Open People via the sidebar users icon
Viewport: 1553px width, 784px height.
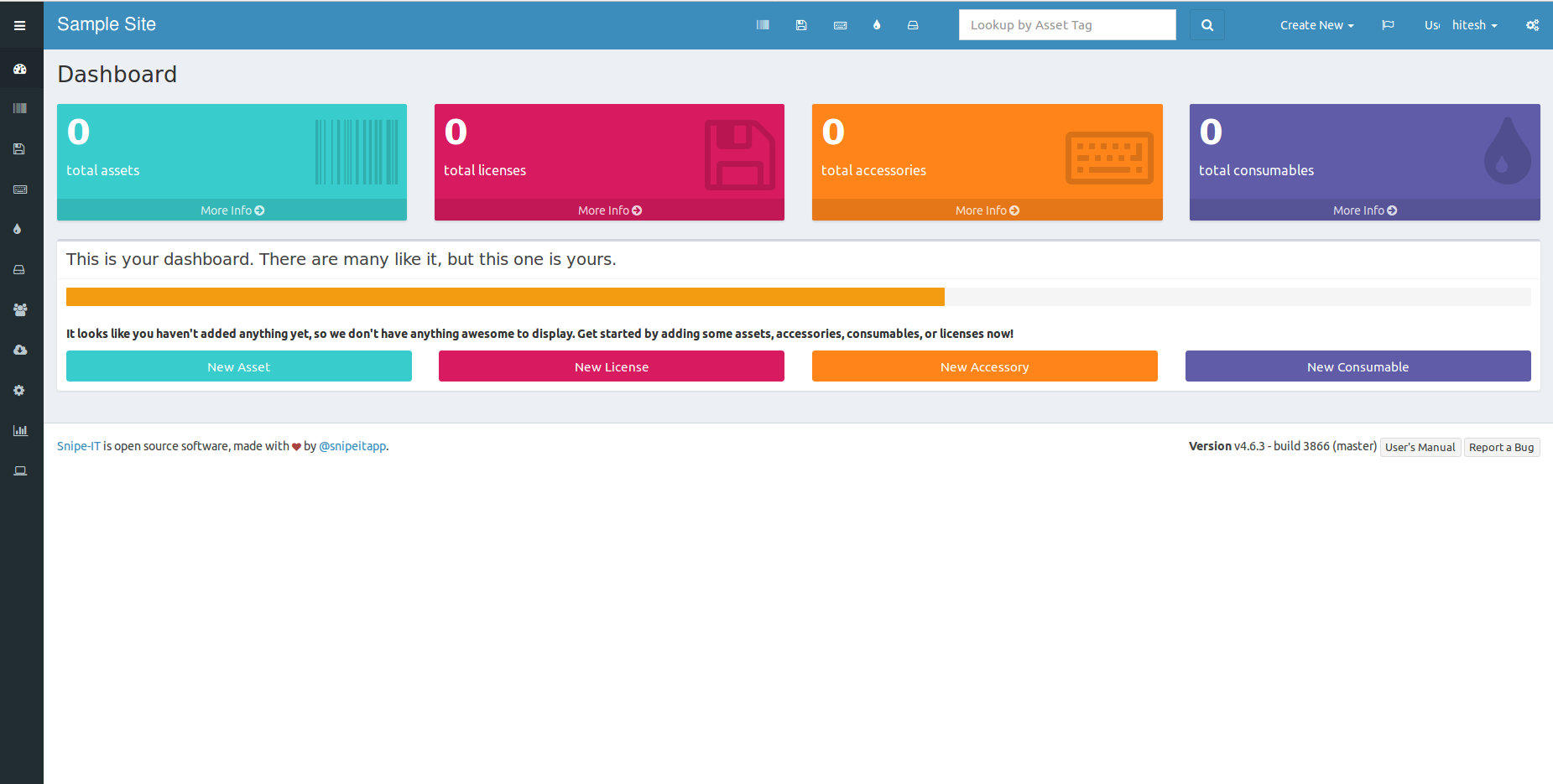click(x=20, y=309)
